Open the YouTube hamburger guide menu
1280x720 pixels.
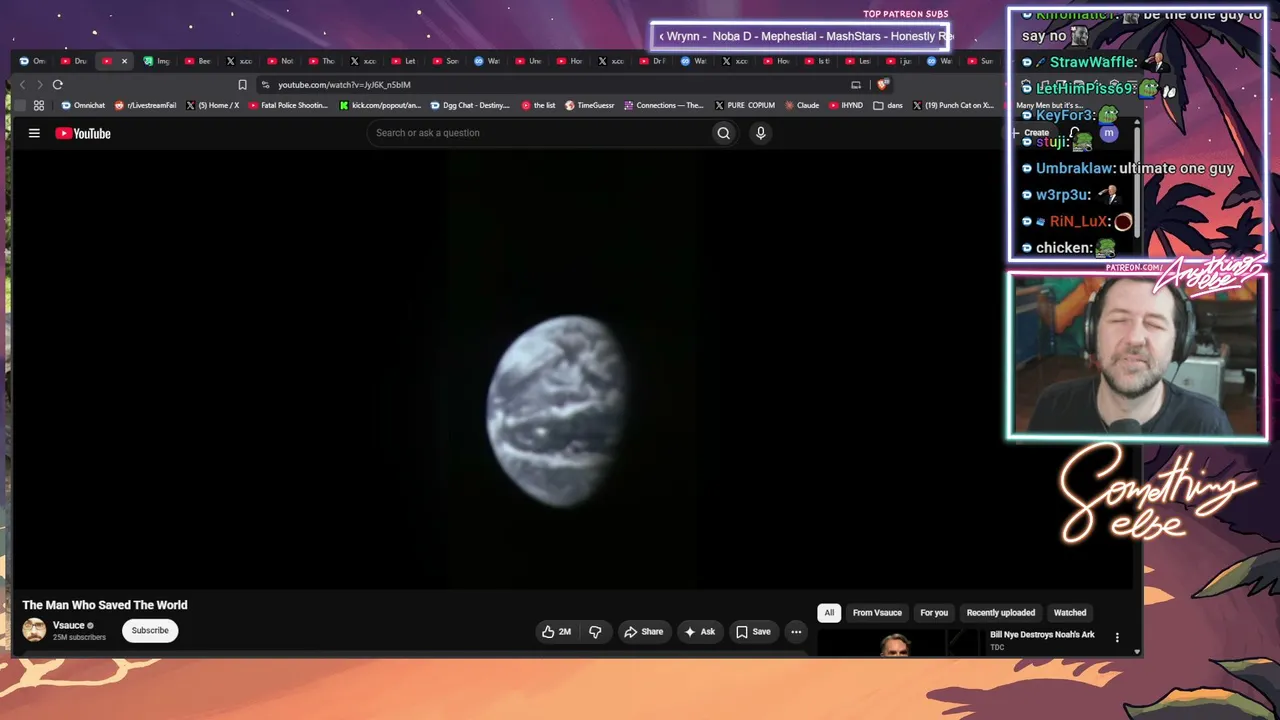coord(34,133)
